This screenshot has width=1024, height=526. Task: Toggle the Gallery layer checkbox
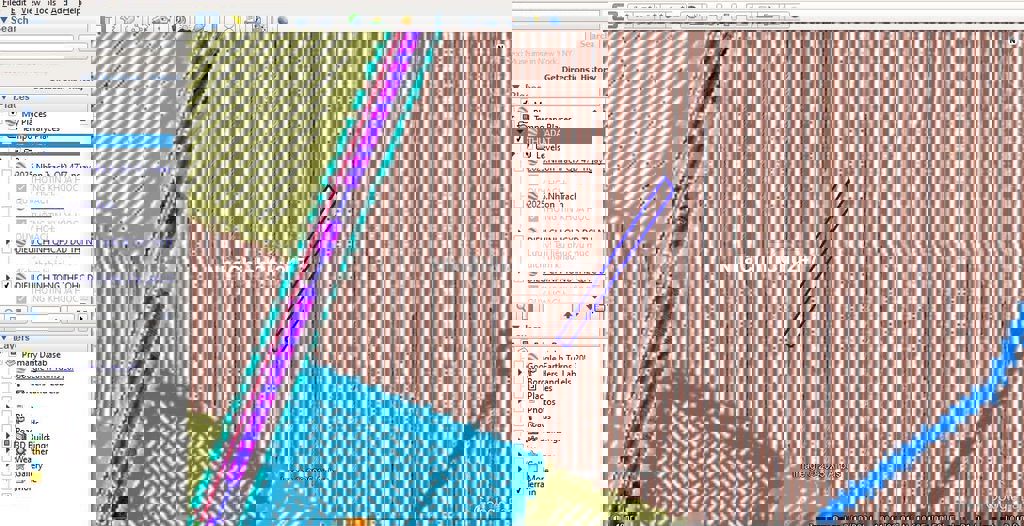(7, 468)
